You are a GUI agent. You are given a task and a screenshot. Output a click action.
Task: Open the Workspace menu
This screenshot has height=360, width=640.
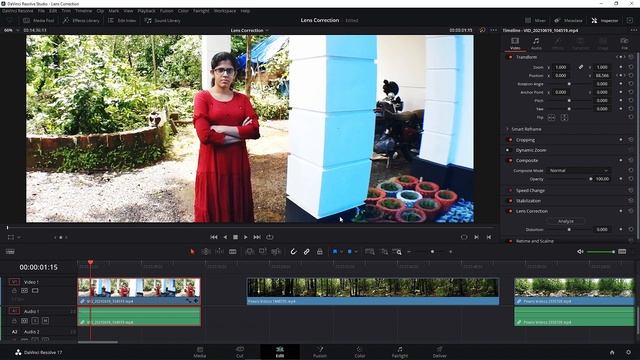(x=225, y=11)
